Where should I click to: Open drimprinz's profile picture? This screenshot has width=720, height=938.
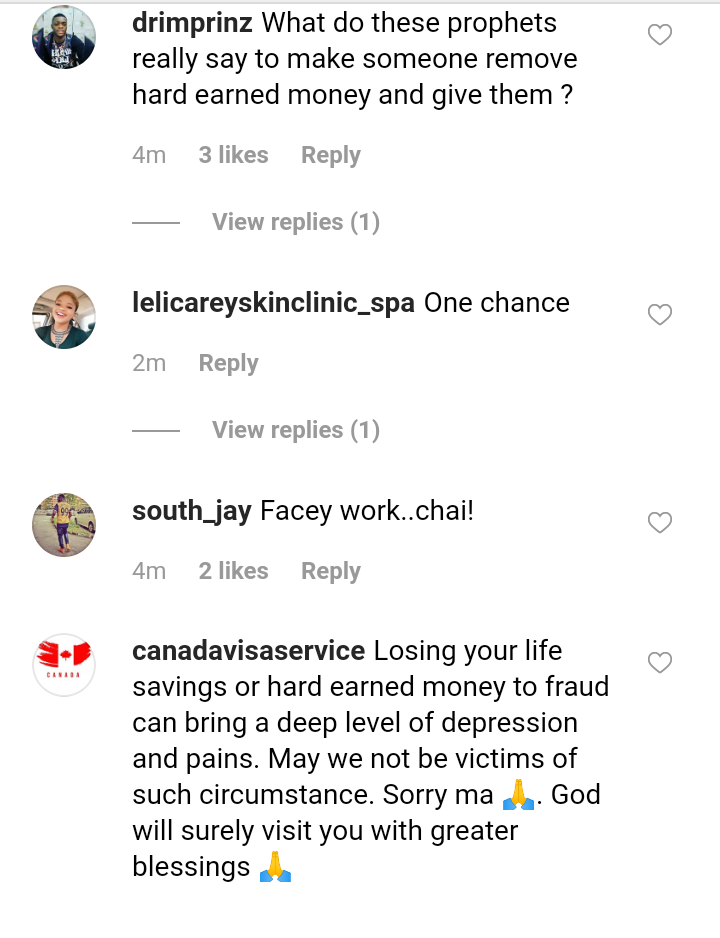[64, 37]
